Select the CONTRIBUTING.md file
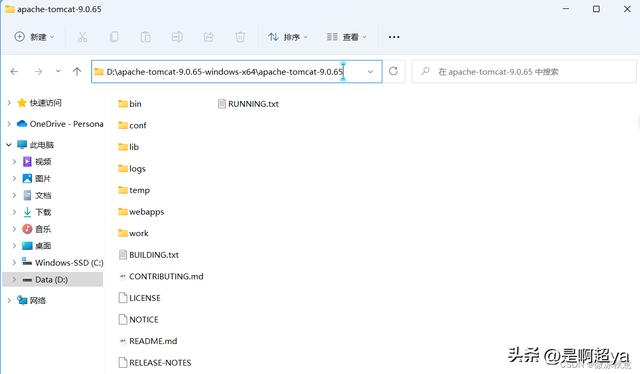The height and width of the screenshot is (374, 640). (161, 276)
